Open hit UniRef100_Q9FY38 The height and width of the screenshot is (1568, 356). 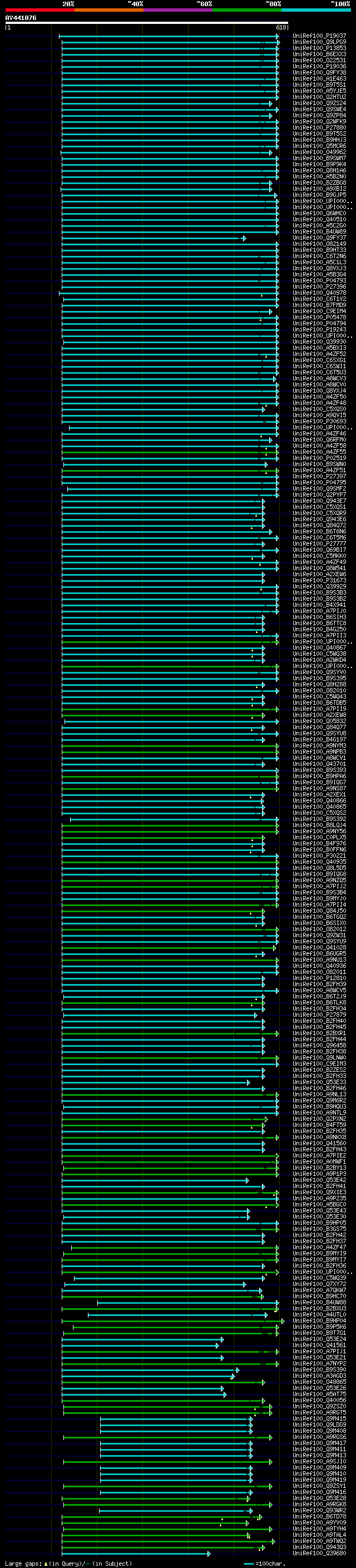(x=319, y=72)
